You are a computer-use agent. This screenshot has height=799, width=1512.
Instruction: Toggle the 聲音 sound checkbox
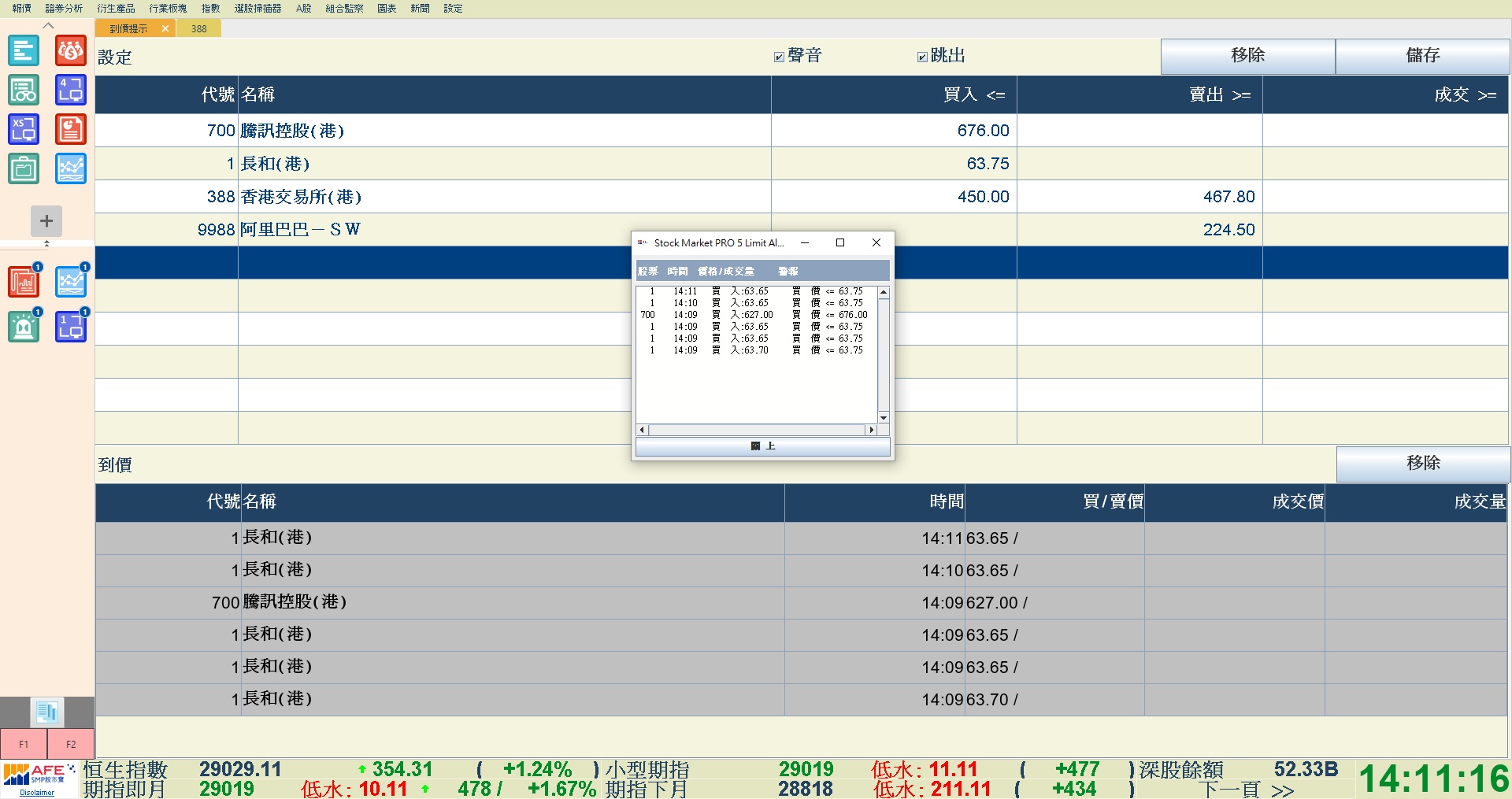[779, 57]
